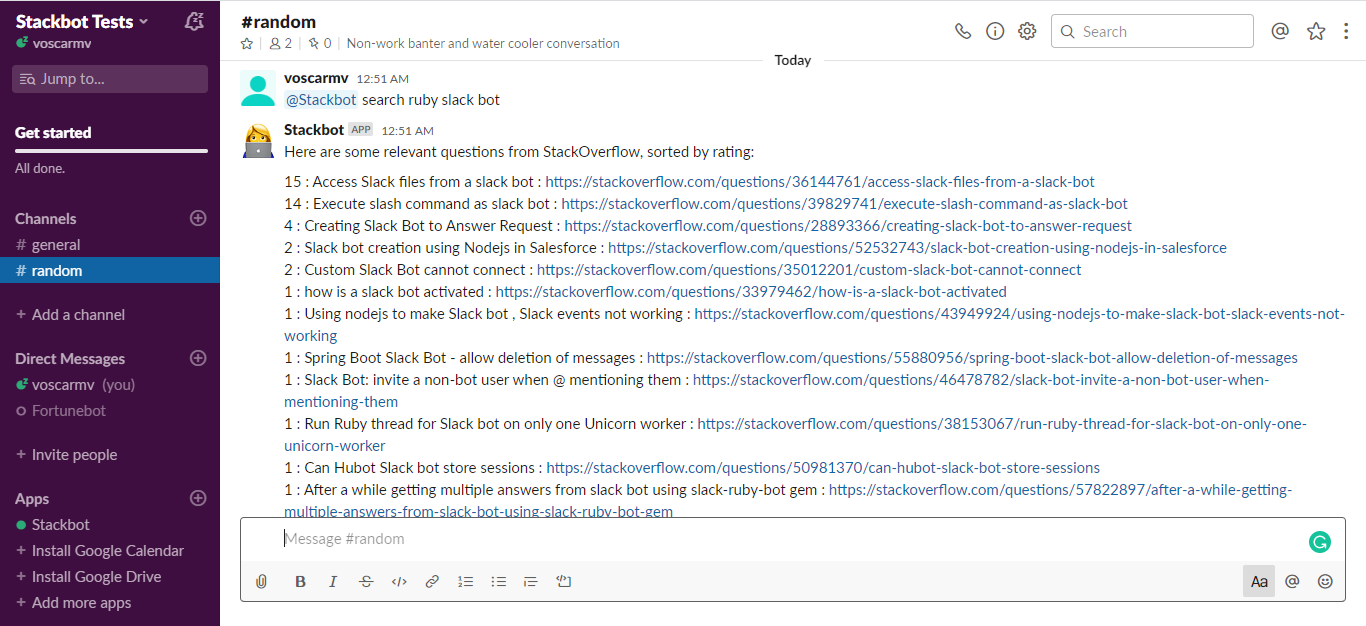Open the Channels section header
The width and height of the screenshot is (1366, 626).
coord(46,219)
